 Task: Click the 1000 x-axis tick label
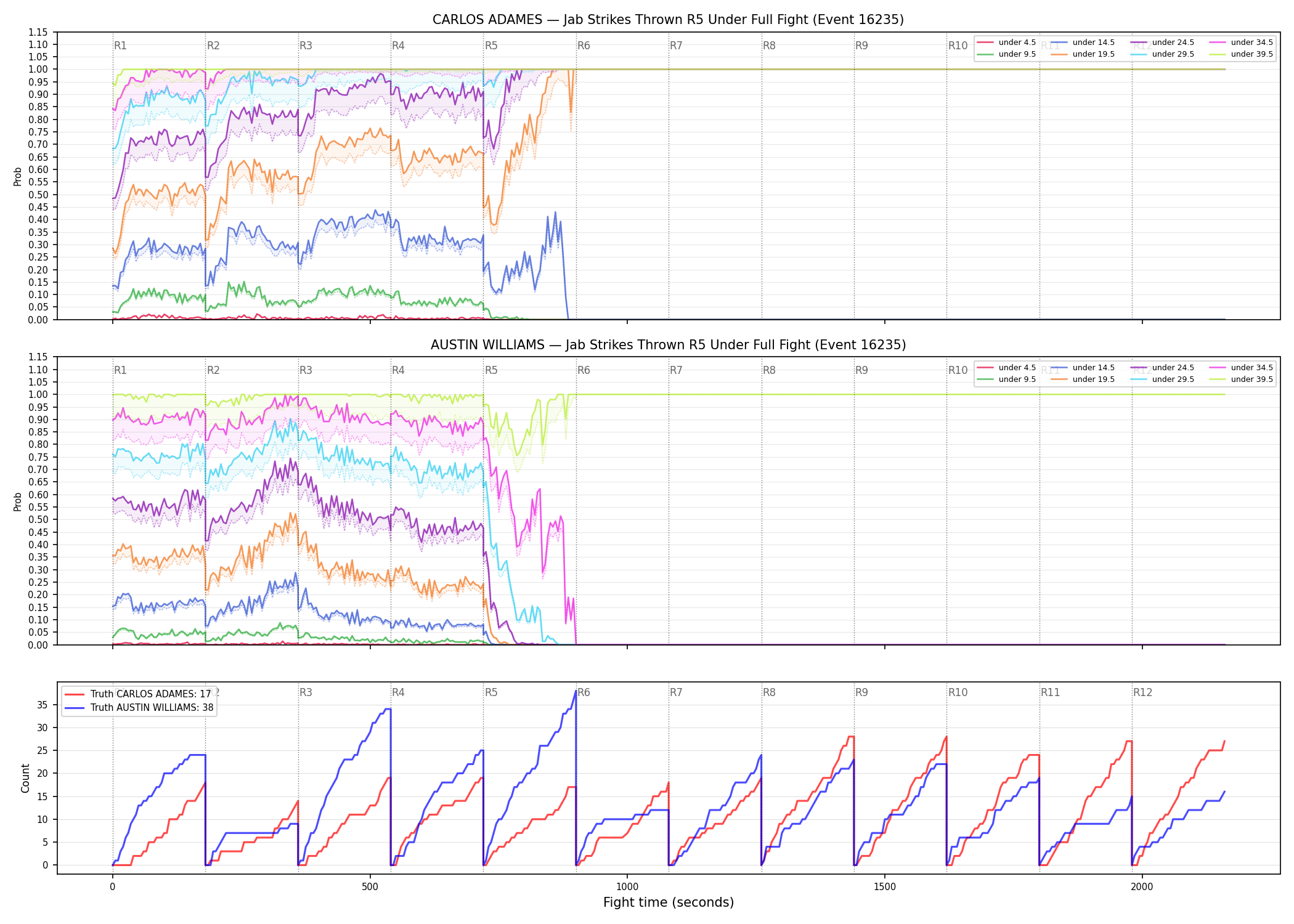[627, 887]
